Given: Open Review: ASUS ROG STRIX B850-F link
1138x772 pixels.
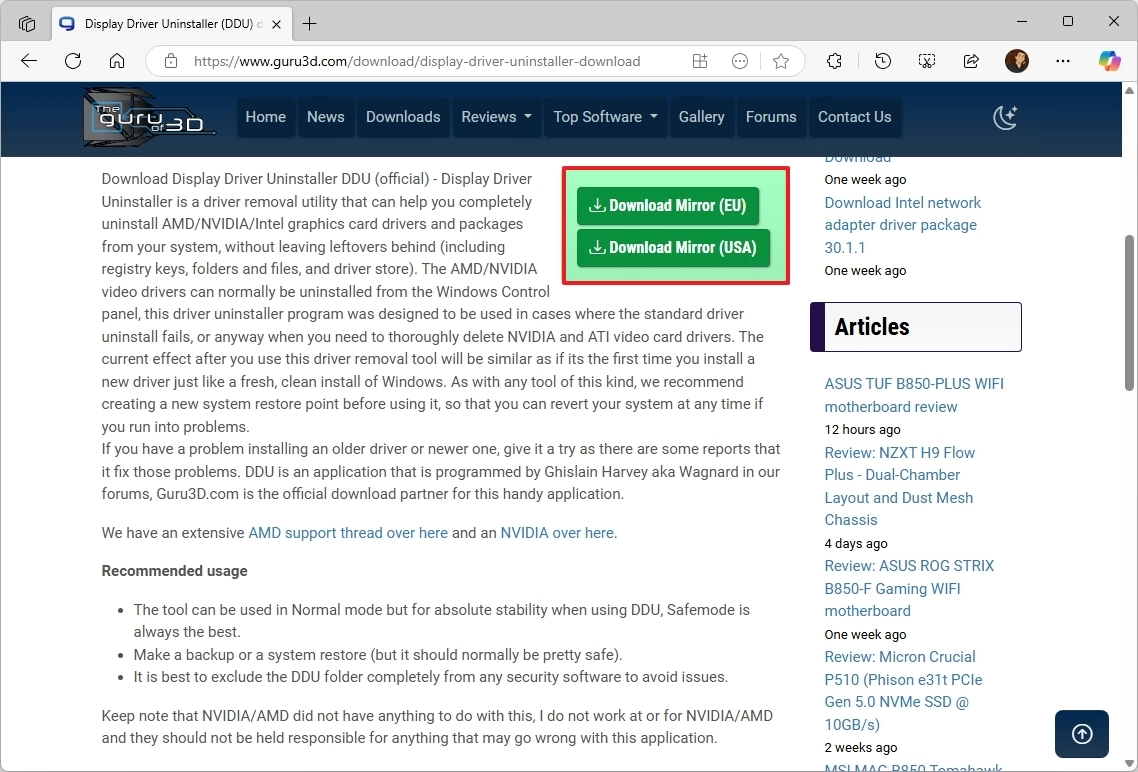Looking at the screenshot, I should [909, 588].
